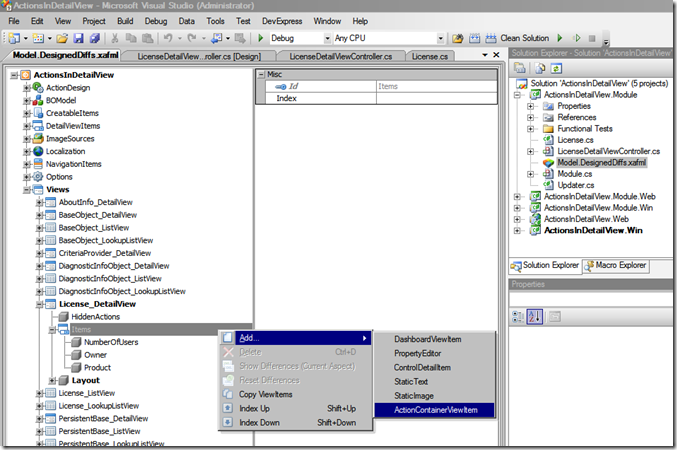Click the stop square toolbar icon
Viewport: 677px width, 450px height.
click(592, 38)
